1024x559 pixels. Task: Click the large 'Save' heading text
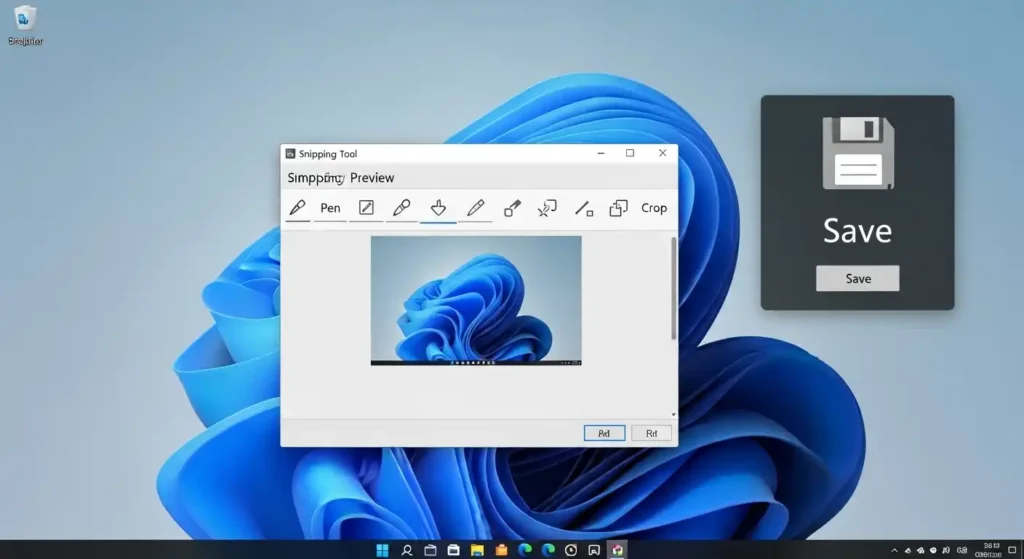coord(857,231)
